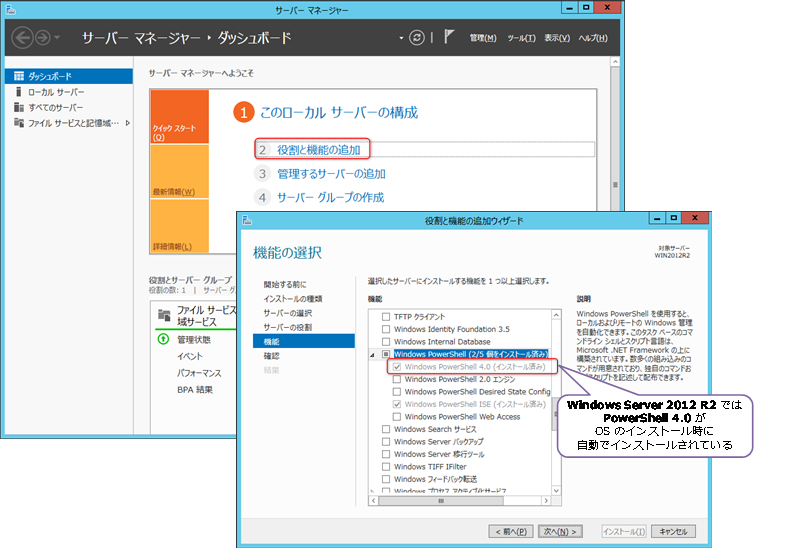
Task: Check Windows Search サービス feature
Action: click(x=386, y=429)
